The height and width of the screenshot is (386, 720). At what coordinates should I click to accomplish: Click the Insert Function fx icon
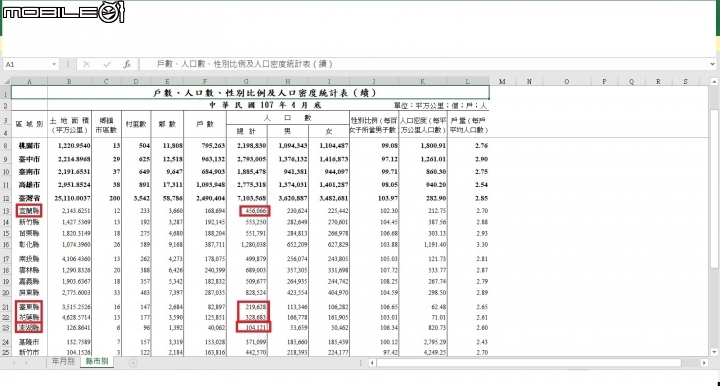[x=127, y=64]
